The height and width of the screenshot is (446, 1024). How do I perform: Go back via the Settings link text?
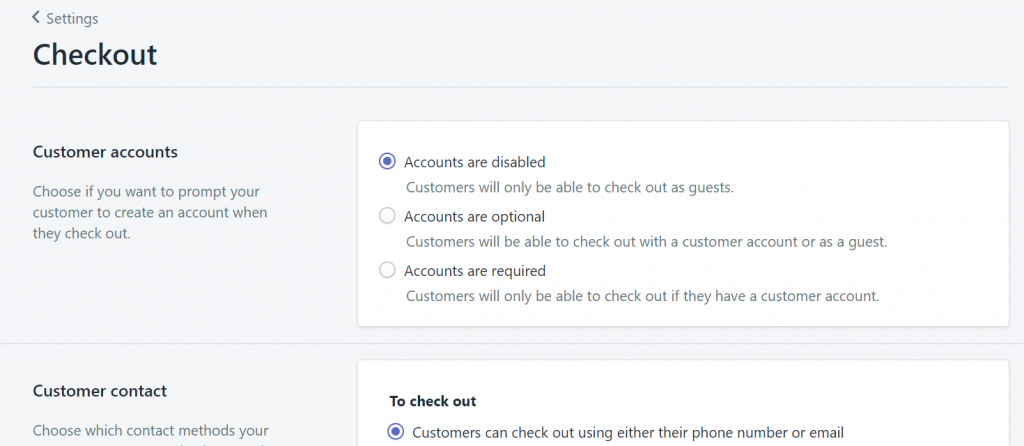pos(72,18)
